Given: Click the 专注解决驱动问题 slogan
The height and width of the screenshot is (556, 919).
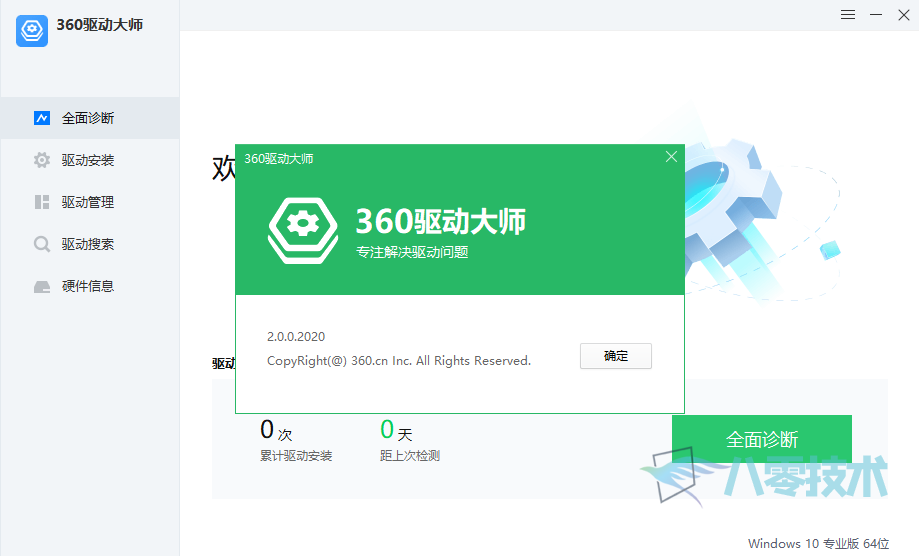Looking at the screenshot, I should pos(412,252).
